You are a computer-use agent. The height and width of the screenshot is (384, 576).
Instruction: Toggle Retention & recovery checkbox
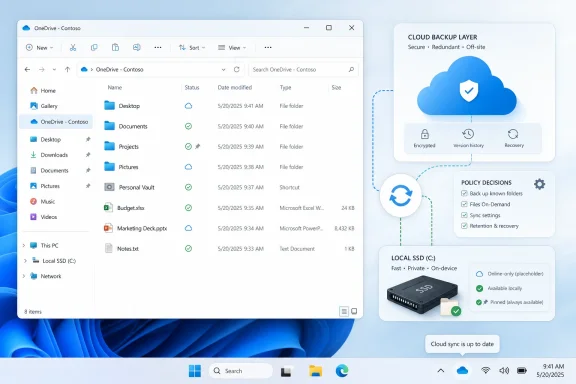coord(464,226)
